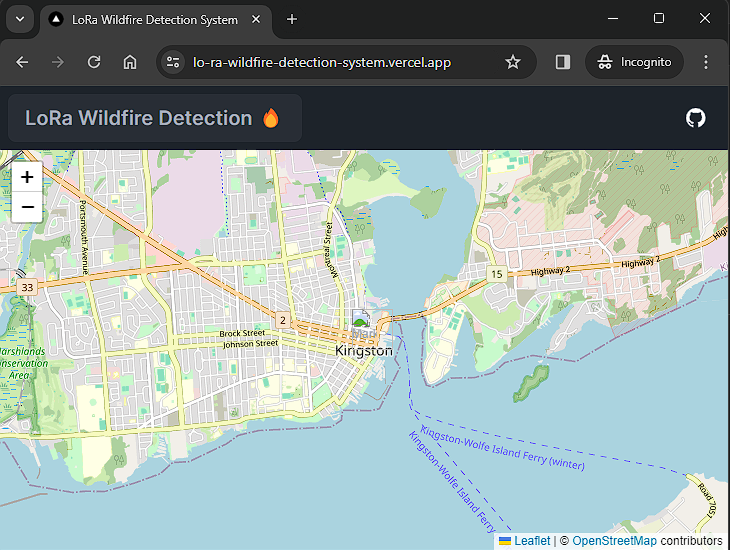The image size is (730, 550).
Task: Reload the page
Action: click(94, 62)
